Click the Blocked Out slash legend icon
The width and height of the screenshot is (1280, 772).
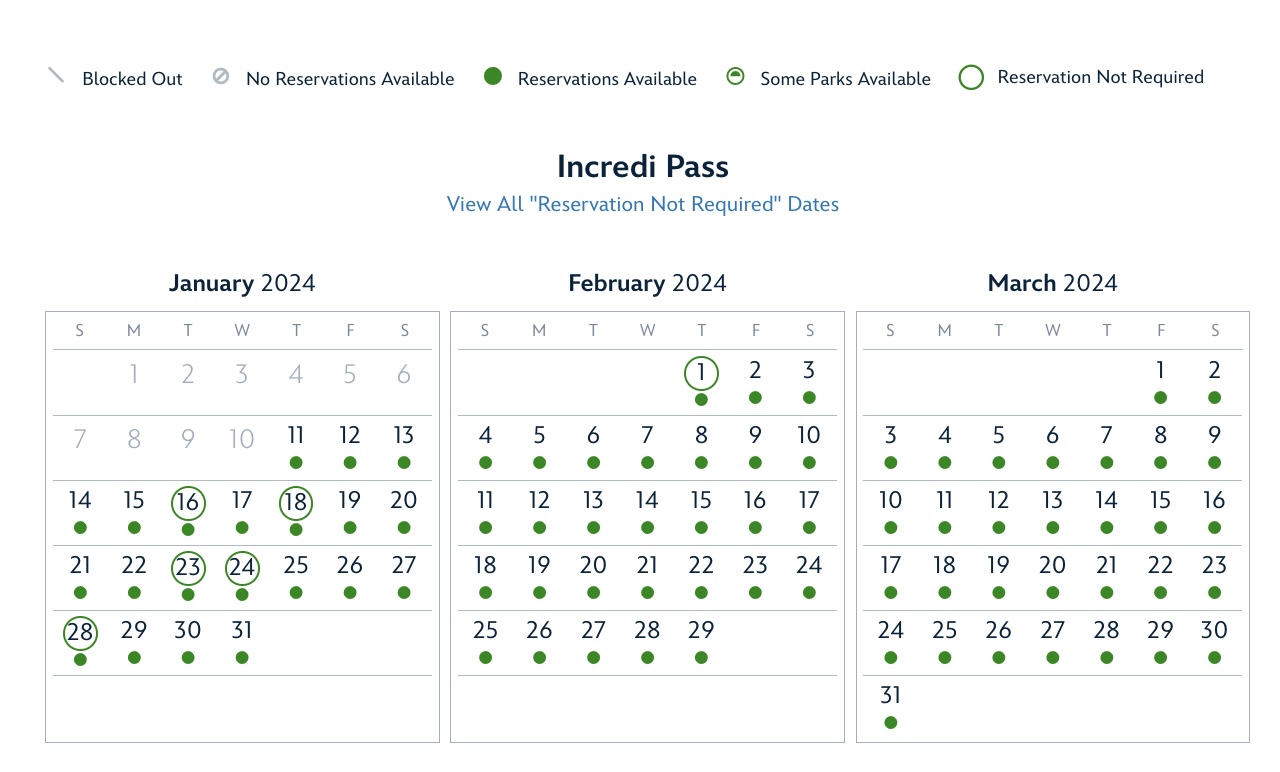pyautogui.click(x=56, y=76)
